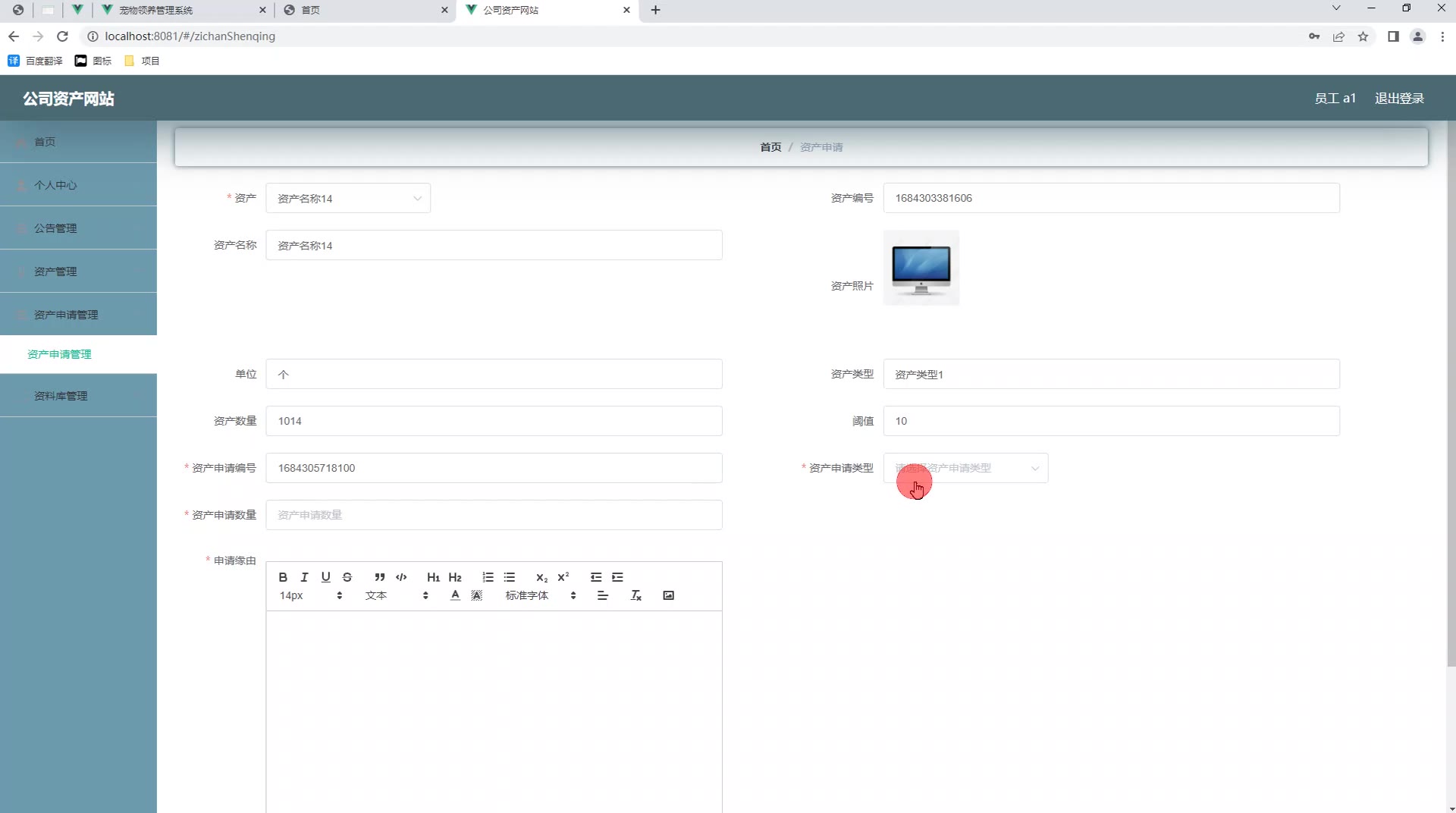The height and width of the screenshot is (813, 1456).
Task: Decrease indent in the editor
Action: pyautogui.click(x=596, y=577)
